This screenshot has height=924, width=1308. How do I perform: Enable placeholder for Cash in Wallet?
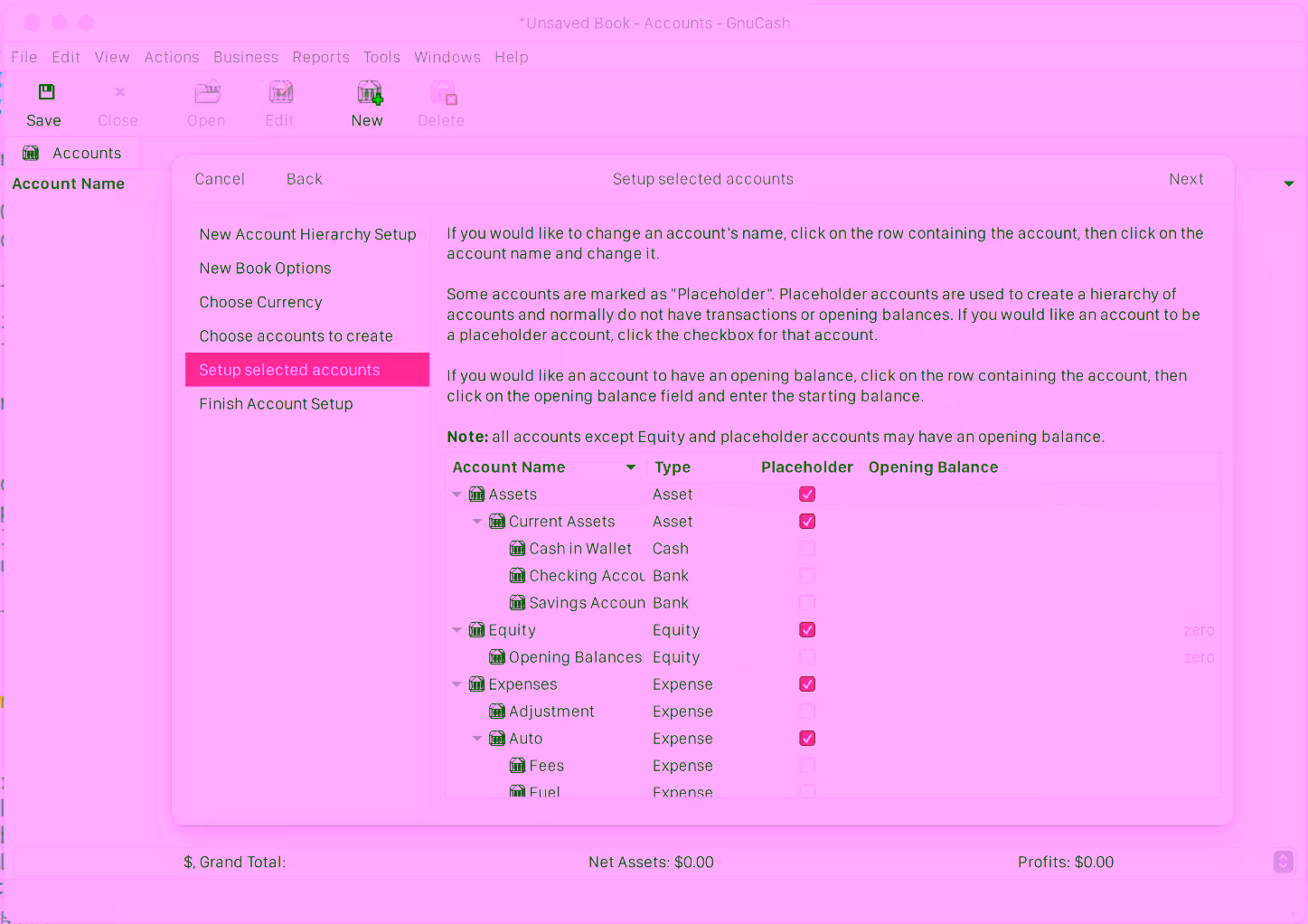[807, 549]
